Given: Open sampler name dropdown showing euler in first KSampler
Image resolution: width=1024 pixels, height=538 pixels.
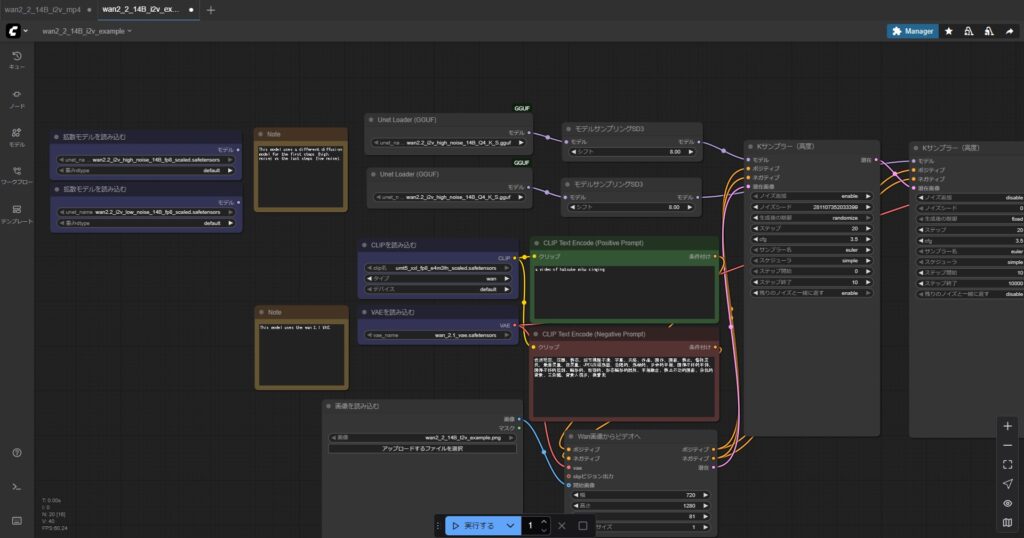Looking at the screenshot, I should pos(812,250).
